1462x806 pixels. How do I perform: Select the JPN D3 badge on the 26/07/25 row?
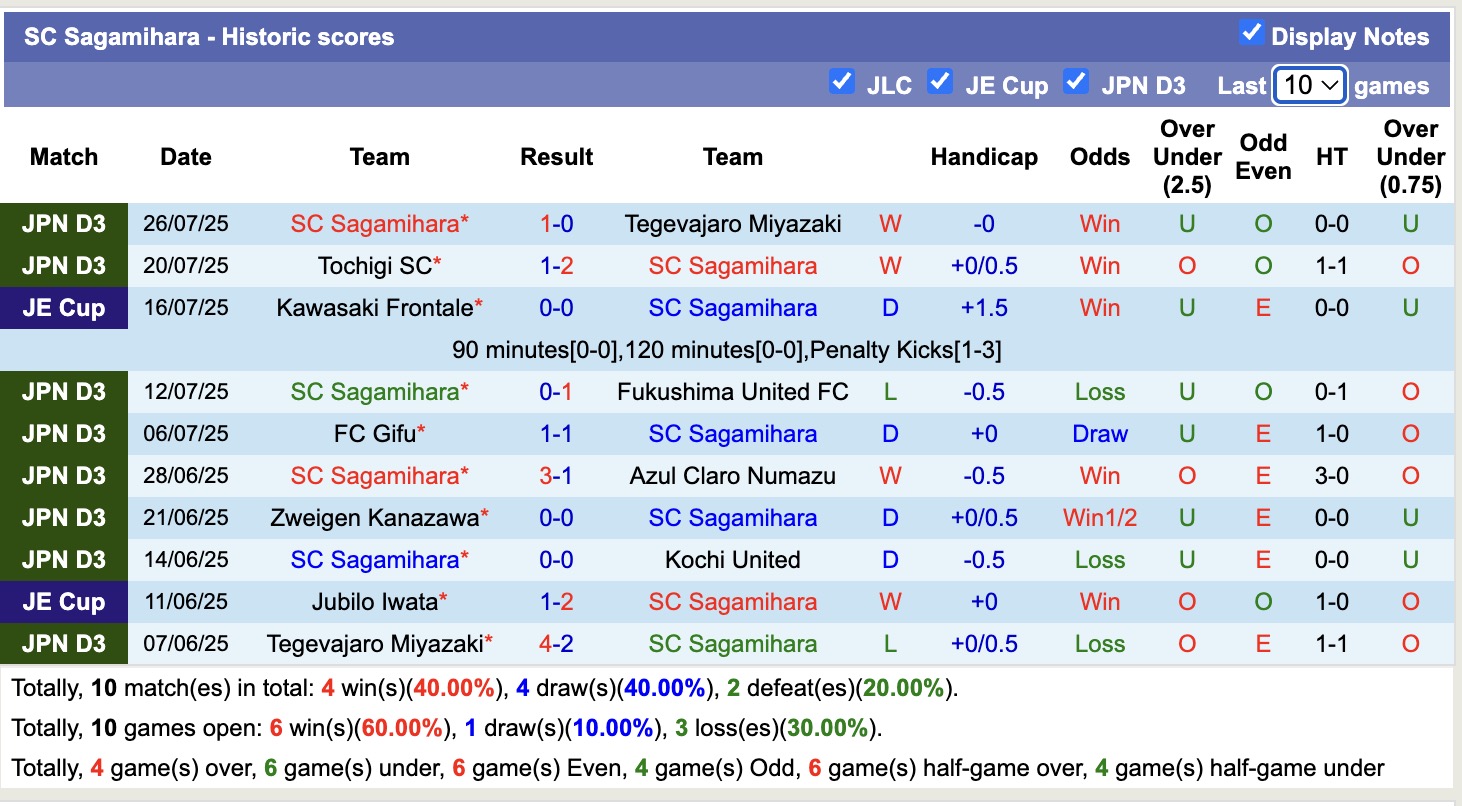63,224
